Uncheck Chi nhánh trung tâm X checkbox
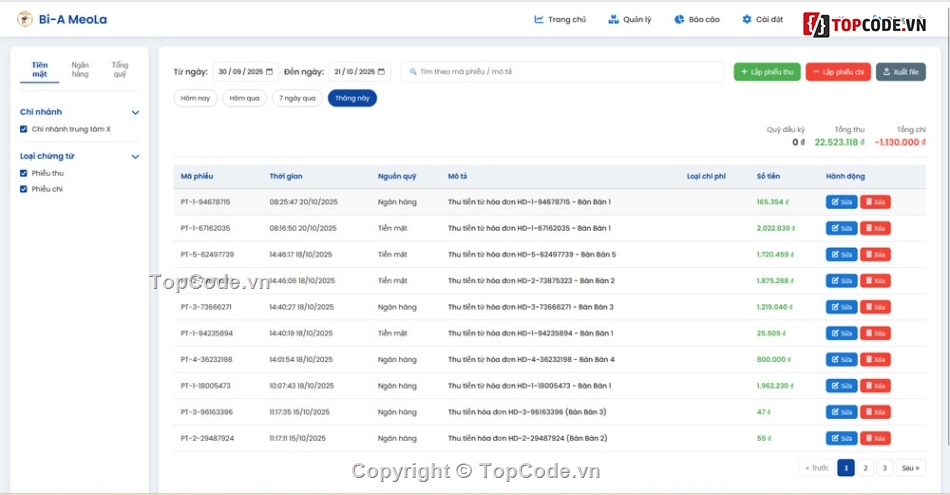 [x=24, y=129]
